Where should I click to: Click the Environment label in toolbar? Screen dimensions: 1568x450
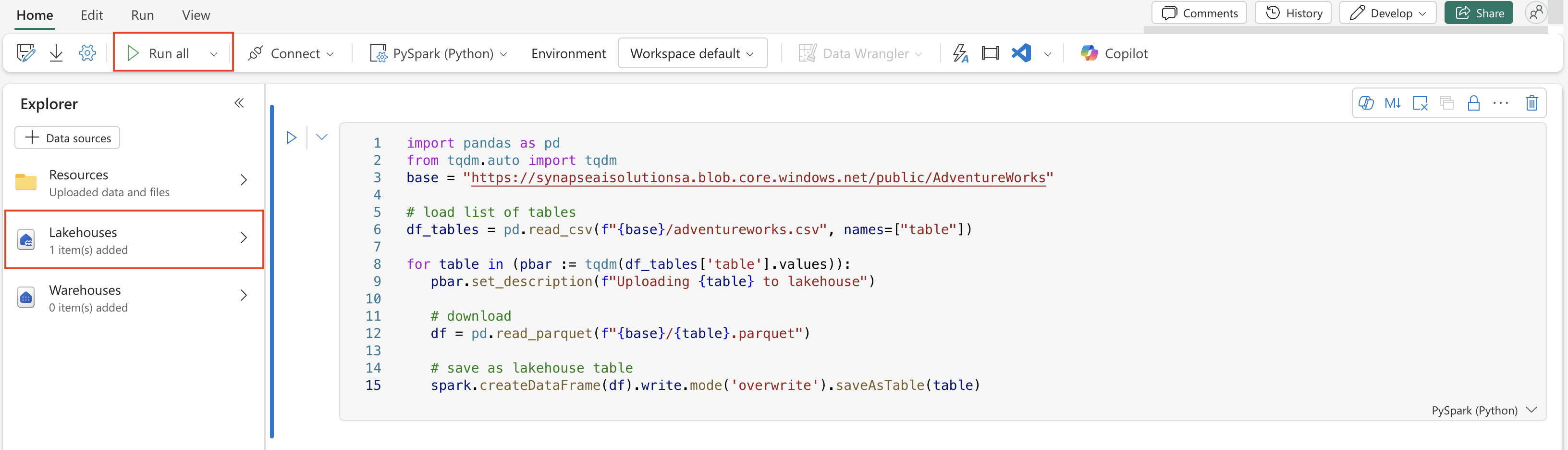568,53
